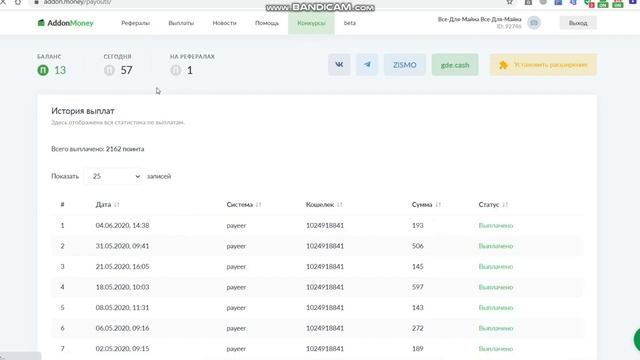Image resolution: width=640 pixels, height=360 pixels.
Task: Bookmark page with the star icon
Action: coord(509,2)
